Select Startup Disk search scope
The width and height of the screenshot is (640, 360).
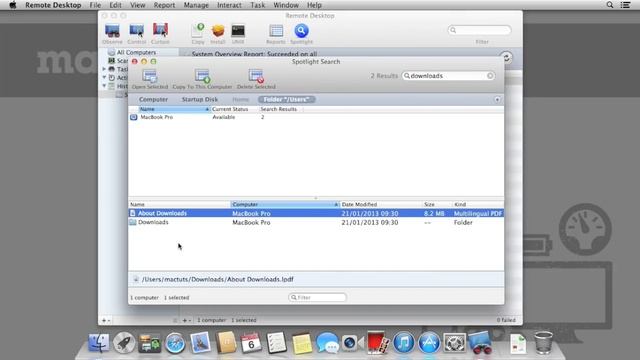click(200, 100)
